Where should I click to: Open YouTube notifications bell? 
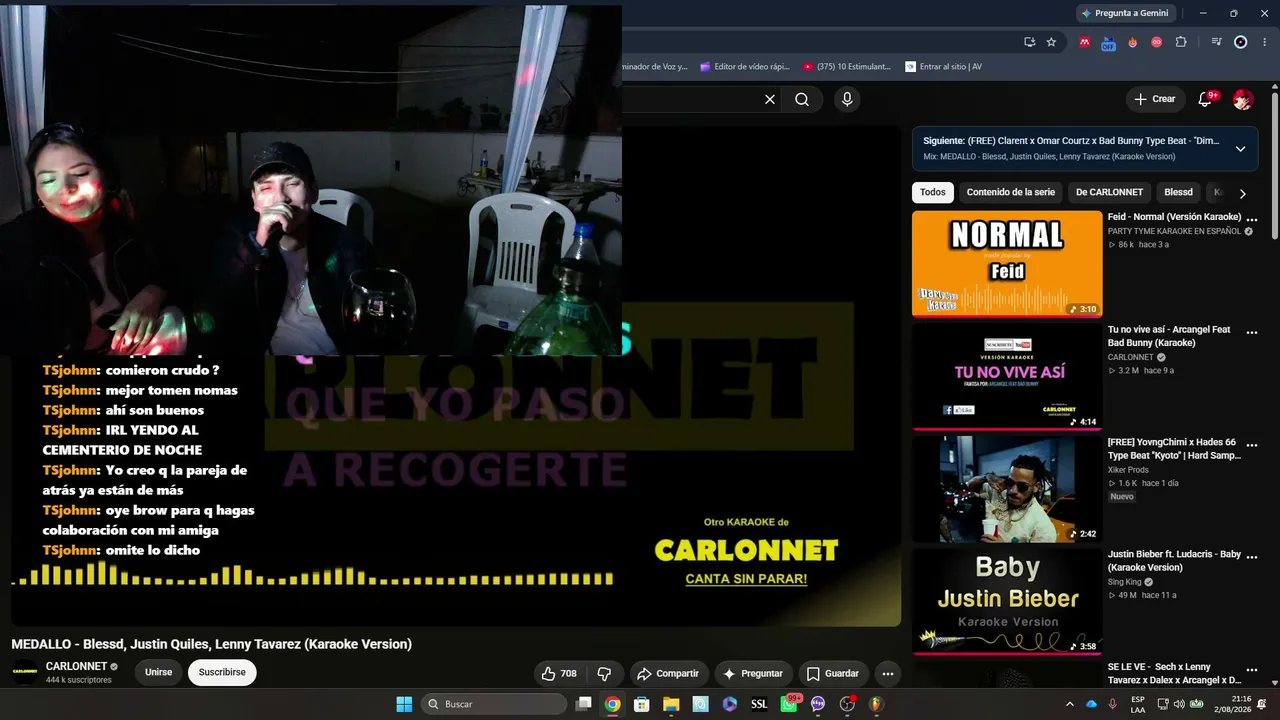tap(1205, 99)
